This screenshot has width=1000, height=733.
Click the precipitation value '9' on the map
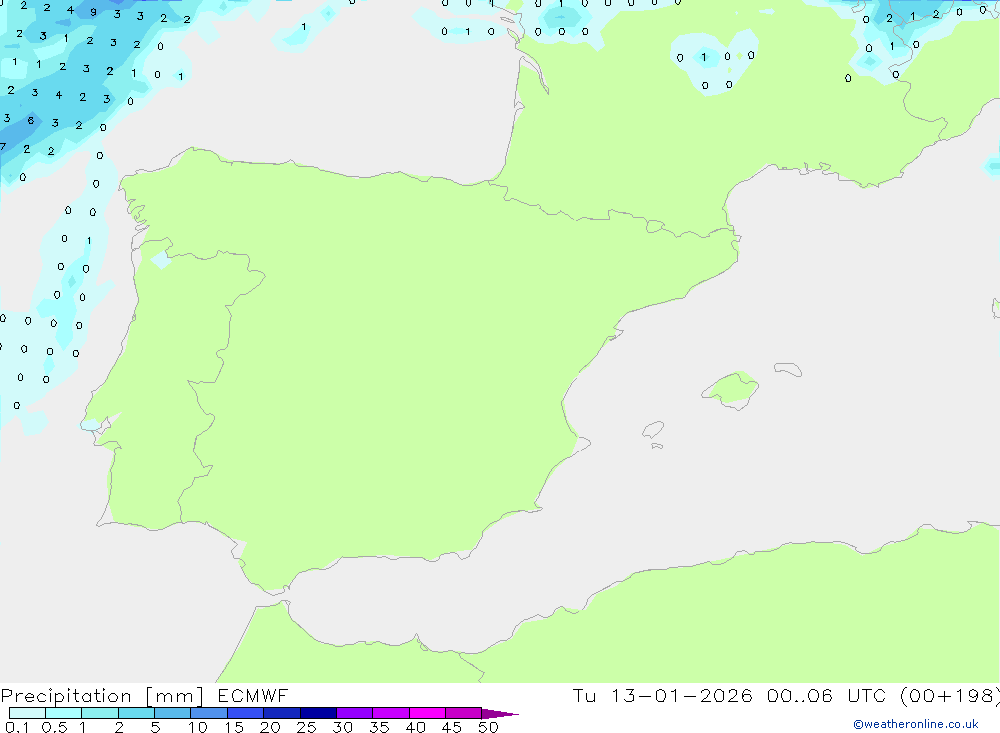click(x=94, y=12)
